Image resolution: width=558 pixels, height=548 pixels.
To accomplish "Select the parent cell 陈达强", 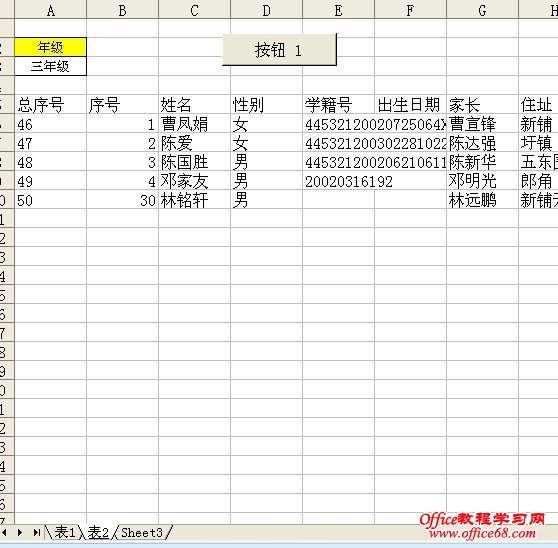I will tap(482, 143).
